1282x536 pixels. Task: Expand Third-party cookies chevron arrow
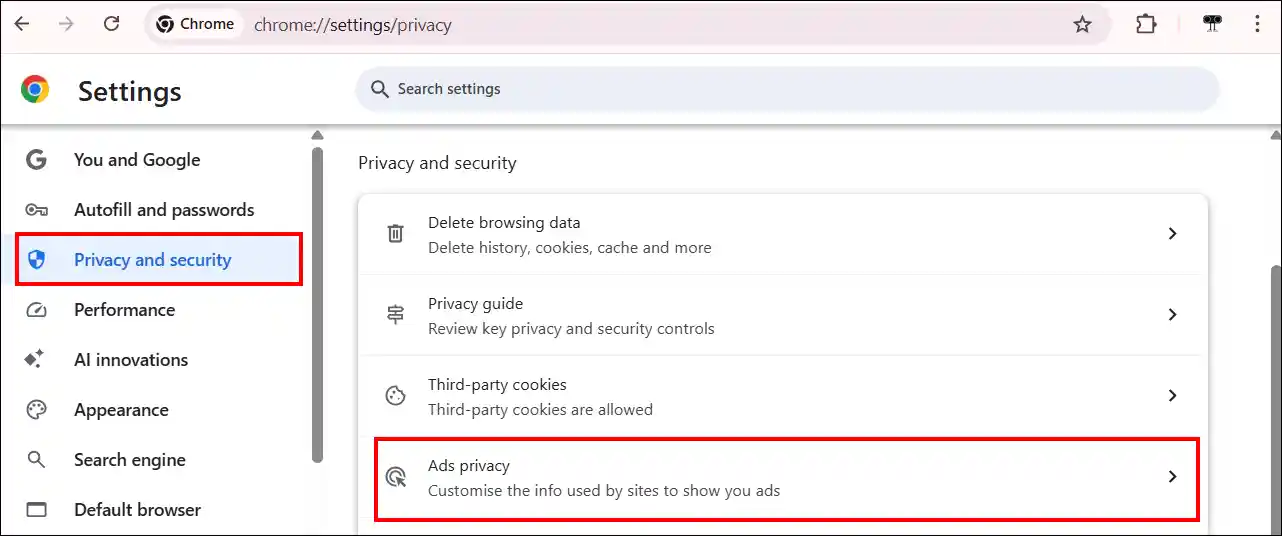click(x=1172, y=396)
